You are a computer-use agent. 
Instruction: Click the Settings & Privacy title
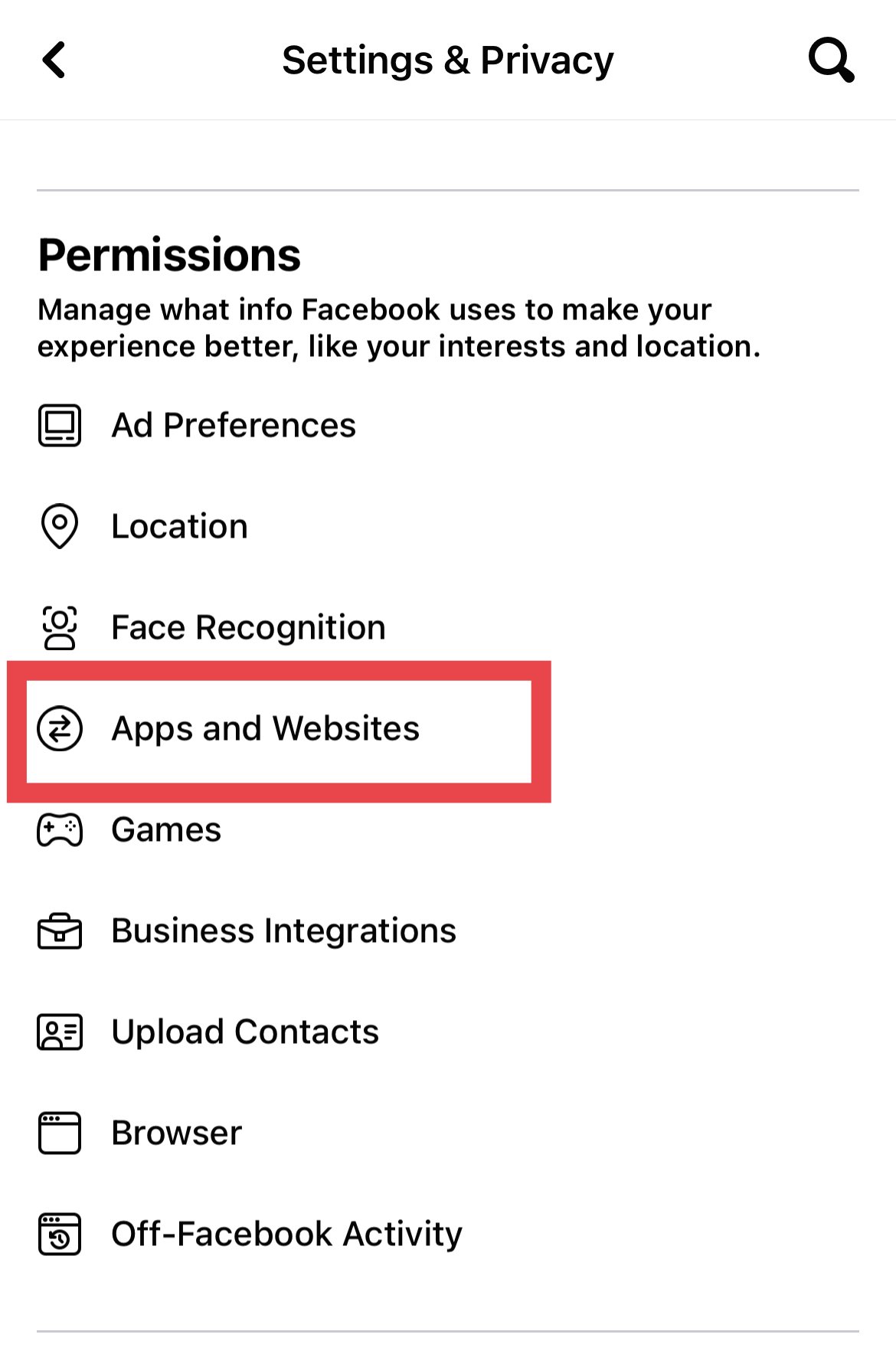pyautogui.click(x=447, y=60)
